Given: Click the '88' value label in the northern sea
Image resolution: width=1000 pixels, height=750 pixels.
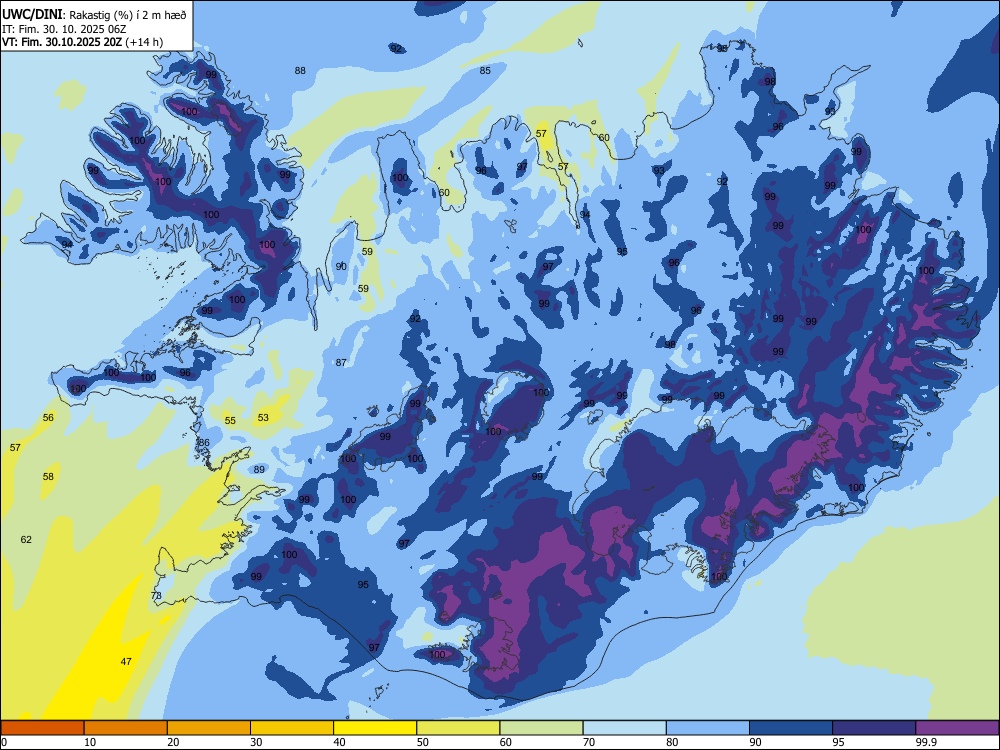Looking at the screenshot, I should pyautogui.click(x=300, y=71).
